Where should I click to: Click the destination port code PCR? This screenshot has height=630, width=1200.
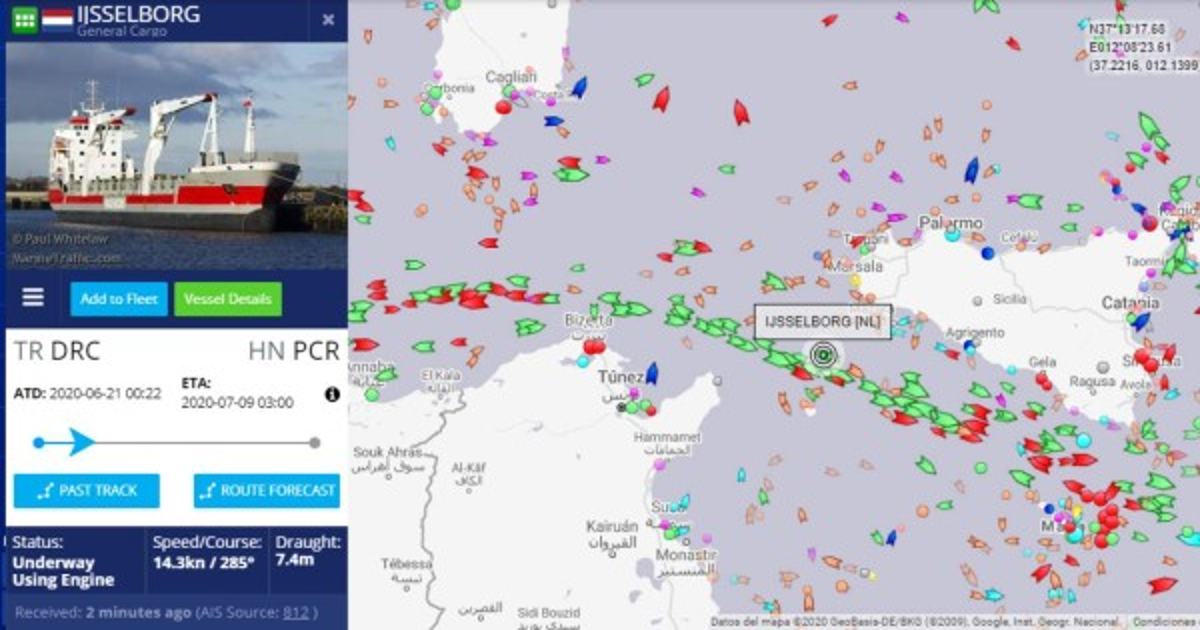(316, 351)
